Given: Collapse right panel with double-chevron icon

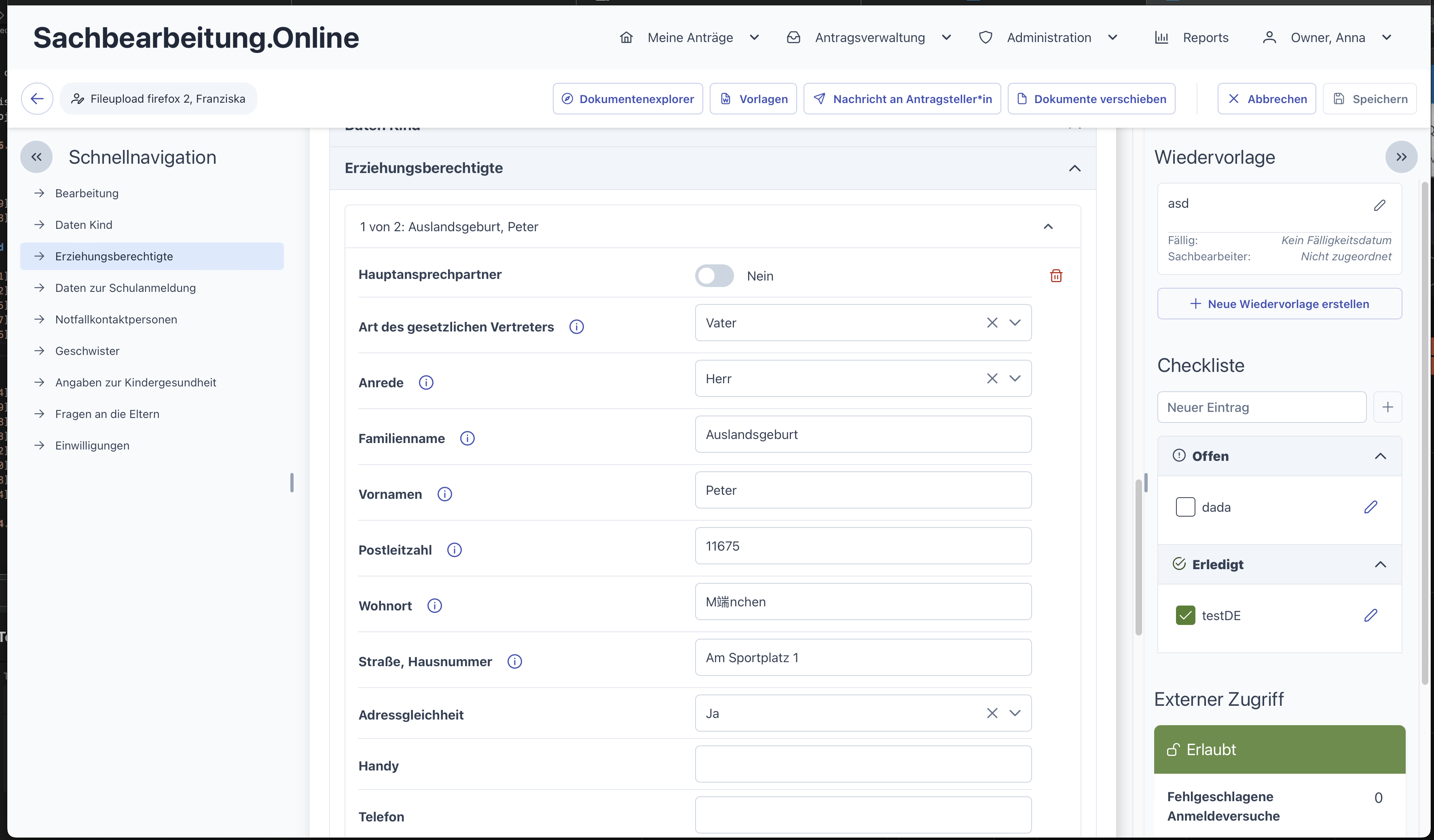Looking at the screenshot, I should (x=1401, y=157).
